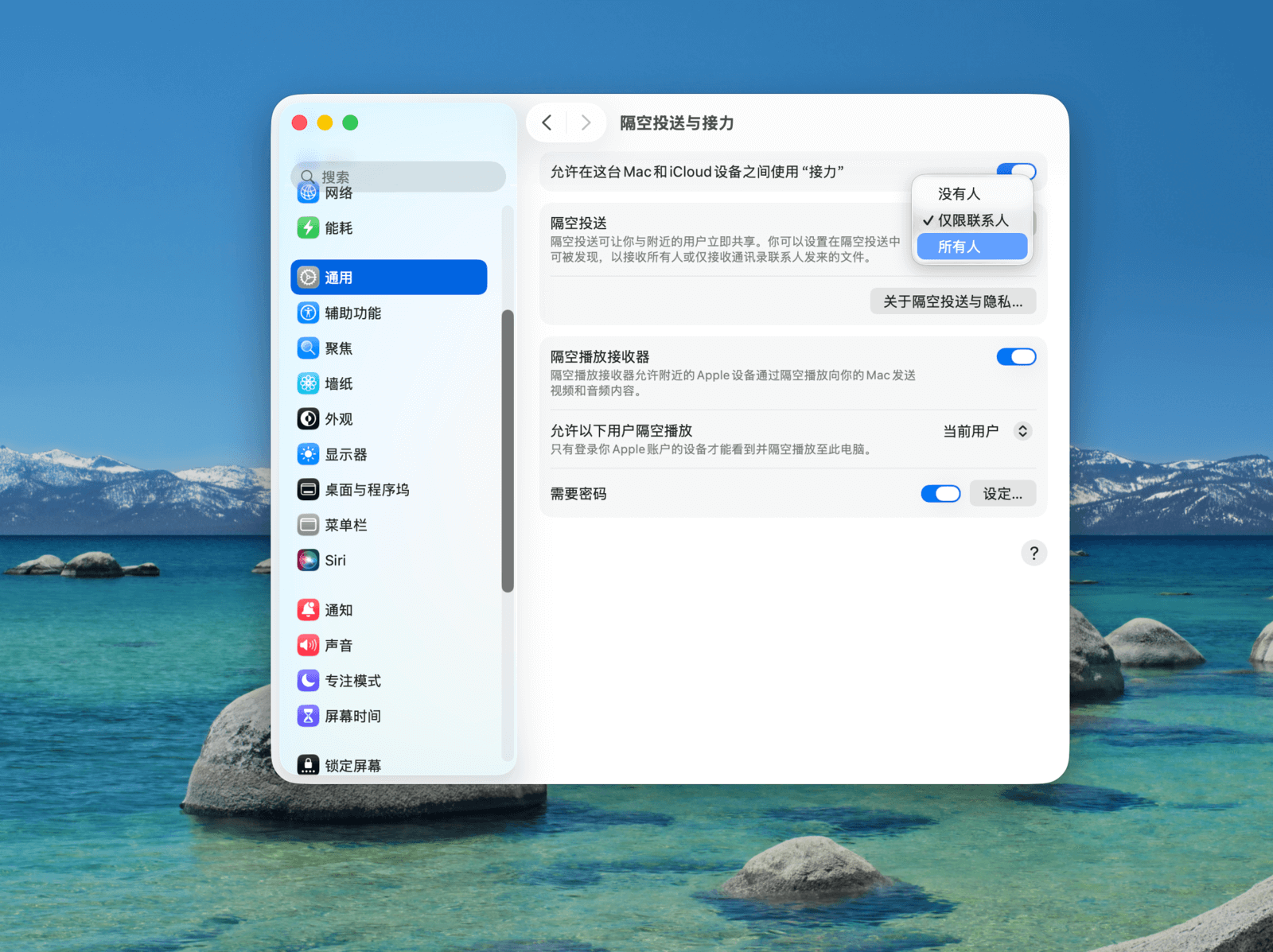1273x952 pixels.
Task: Disable the 需要密码 password toggle
Action: tap(940, 494)
